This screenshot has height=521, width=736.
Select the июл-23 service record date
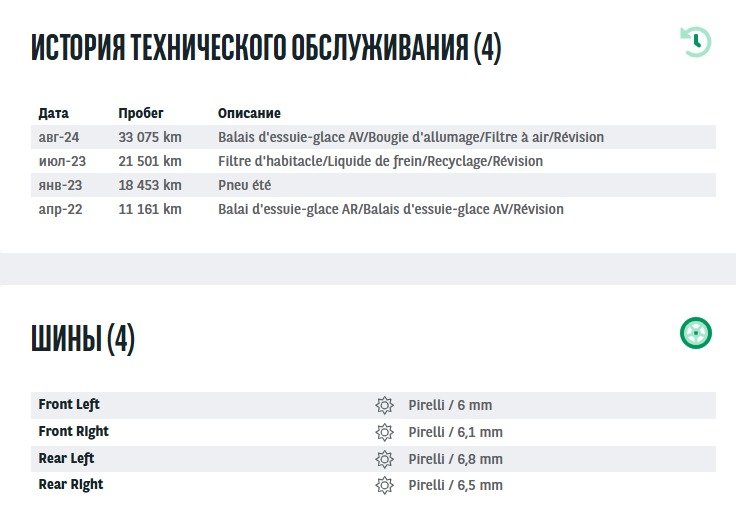[62, 161]
